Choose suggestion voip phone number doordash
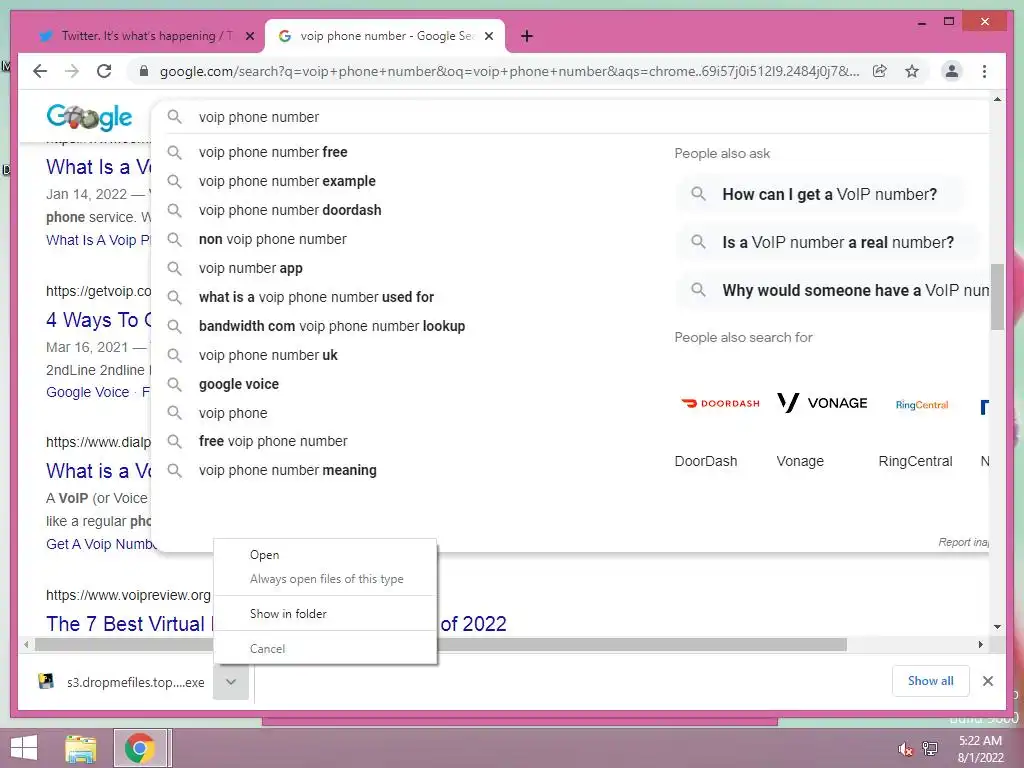 click(x=290, y=210)
